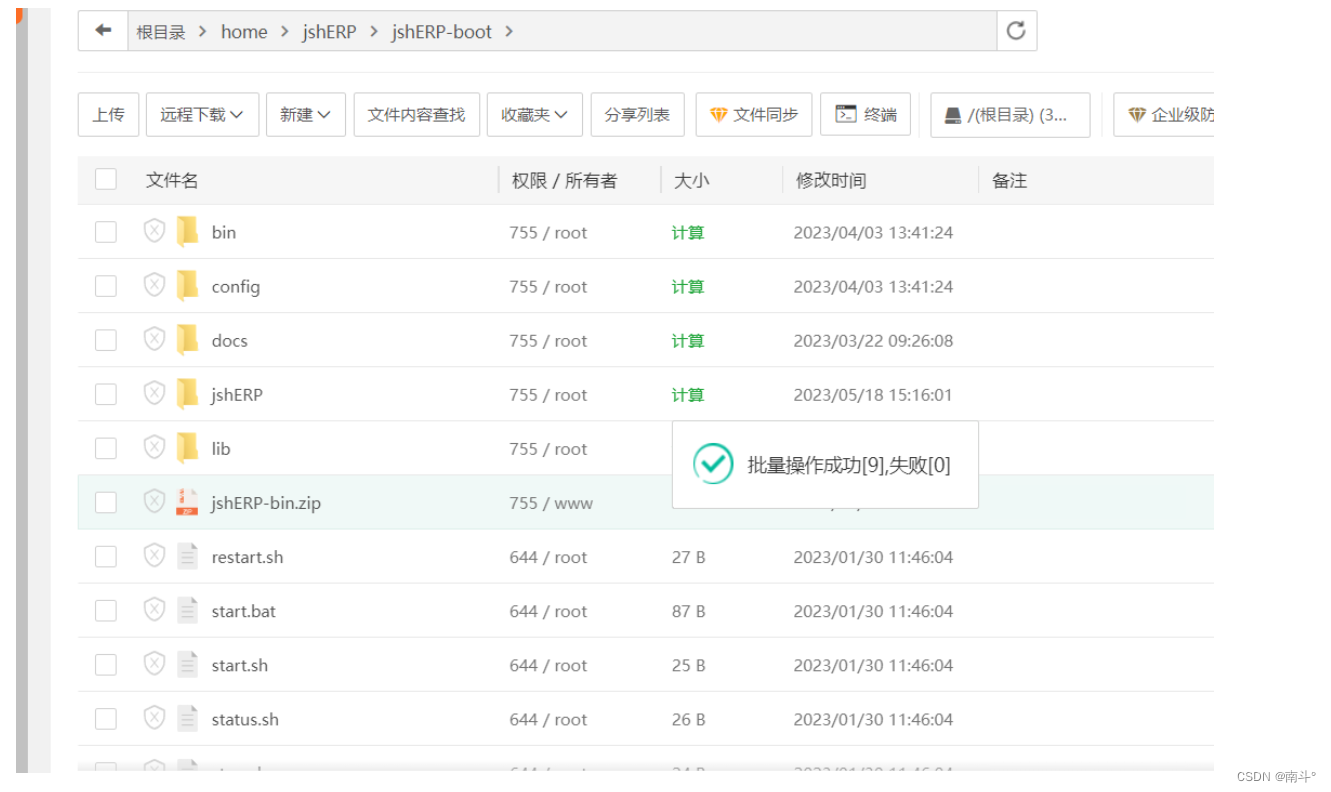
Task: Open the 终端 terminal button
Action: [x=866, y=115]
